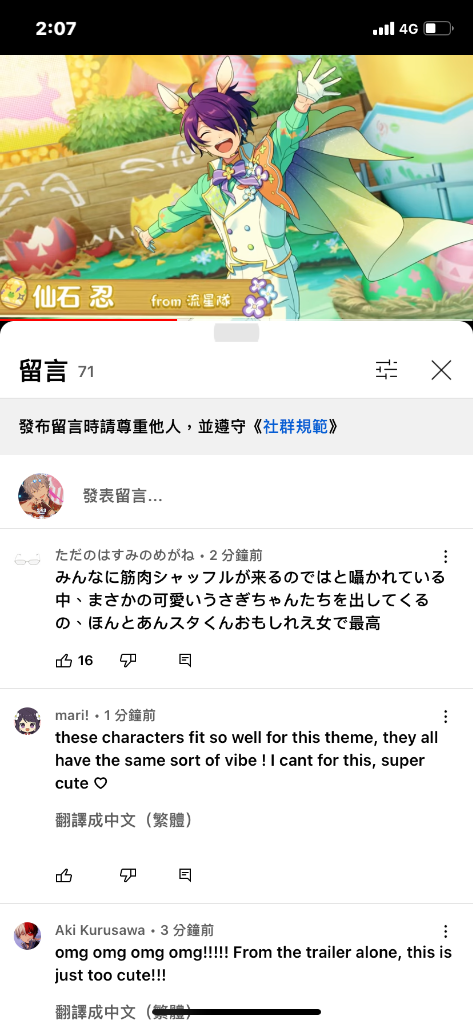Screen dimensions: 474x1024
Task: Tap the comments sheet drag handle
Action: pyautogui.click(x=236, y=332)
